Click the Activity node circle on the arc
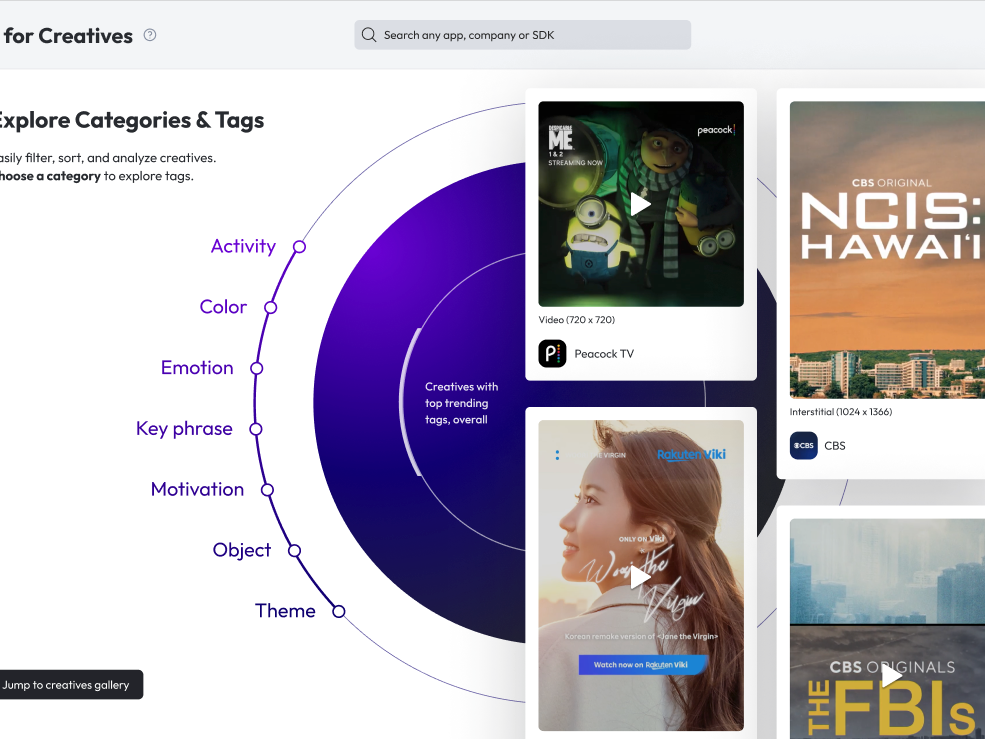 (x=300, y=247)
